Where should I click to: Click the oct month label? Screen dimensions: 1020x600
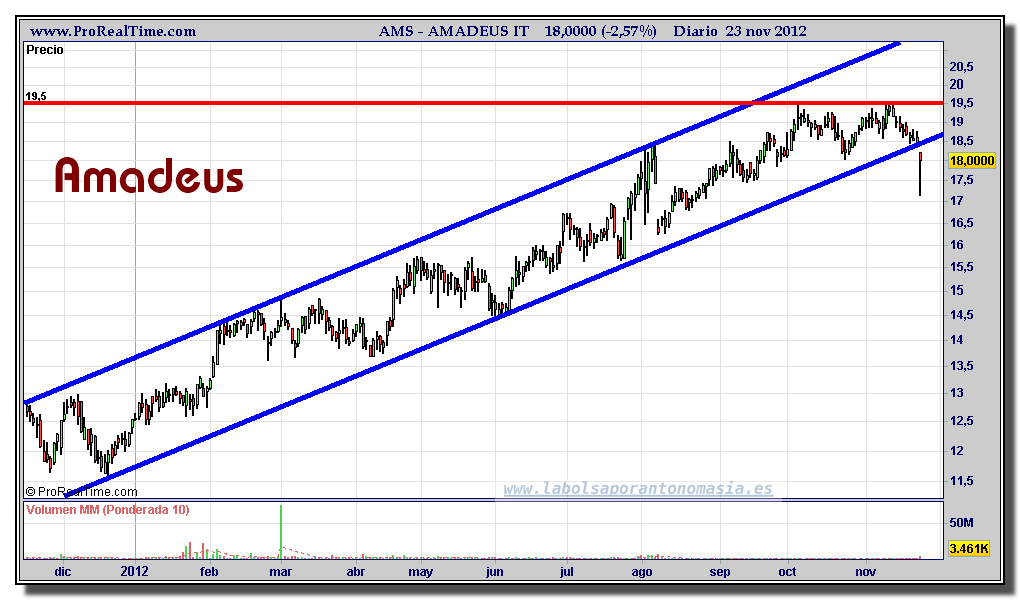pos(787,572)
